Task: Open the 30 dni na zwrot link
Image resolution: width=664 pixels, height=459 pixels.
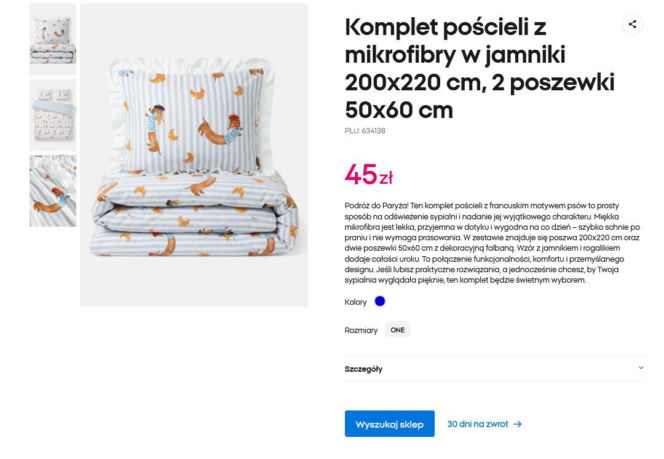Action: 478,424
